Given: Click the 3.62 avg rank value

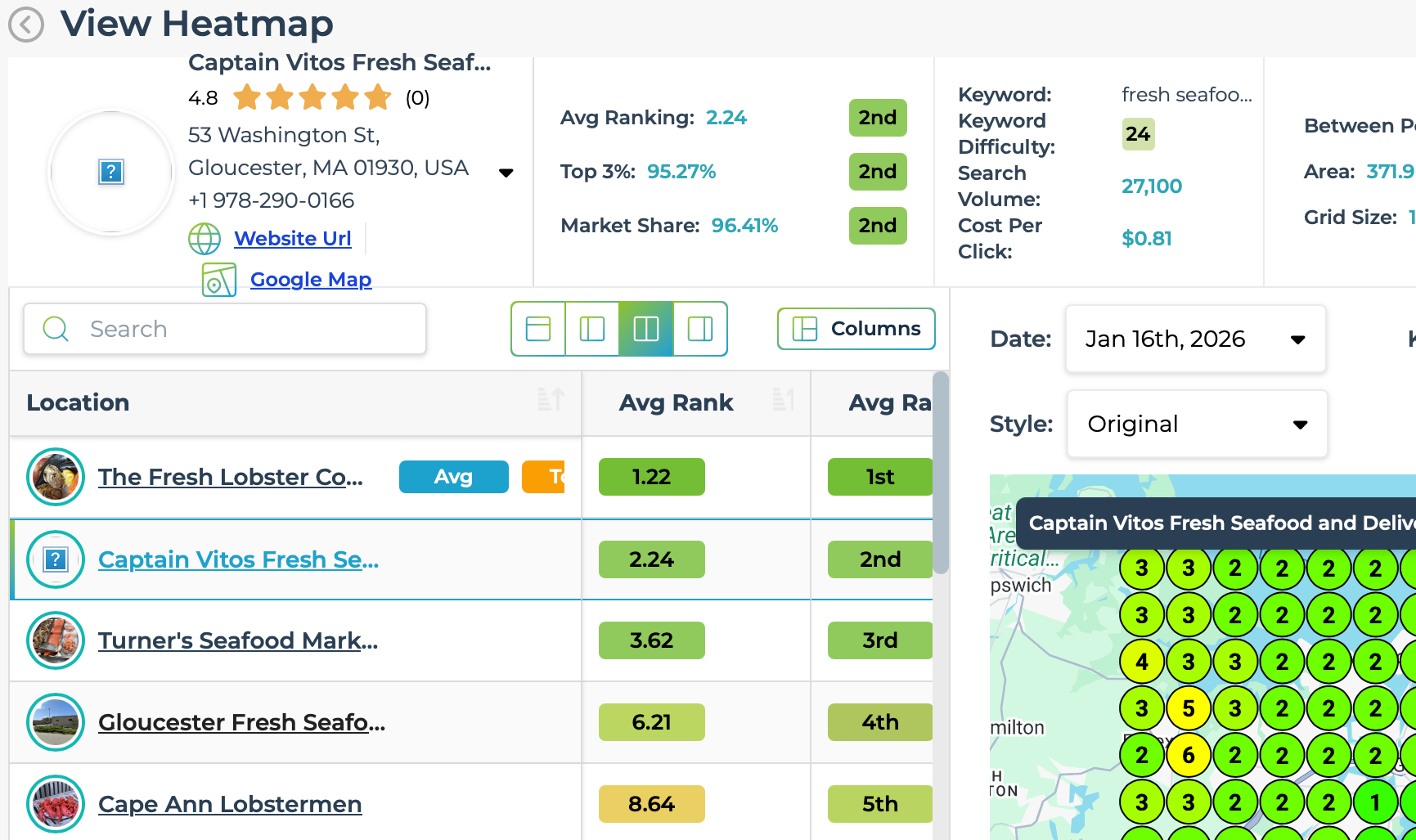Looking at the screenshot, I should [652, 640].
